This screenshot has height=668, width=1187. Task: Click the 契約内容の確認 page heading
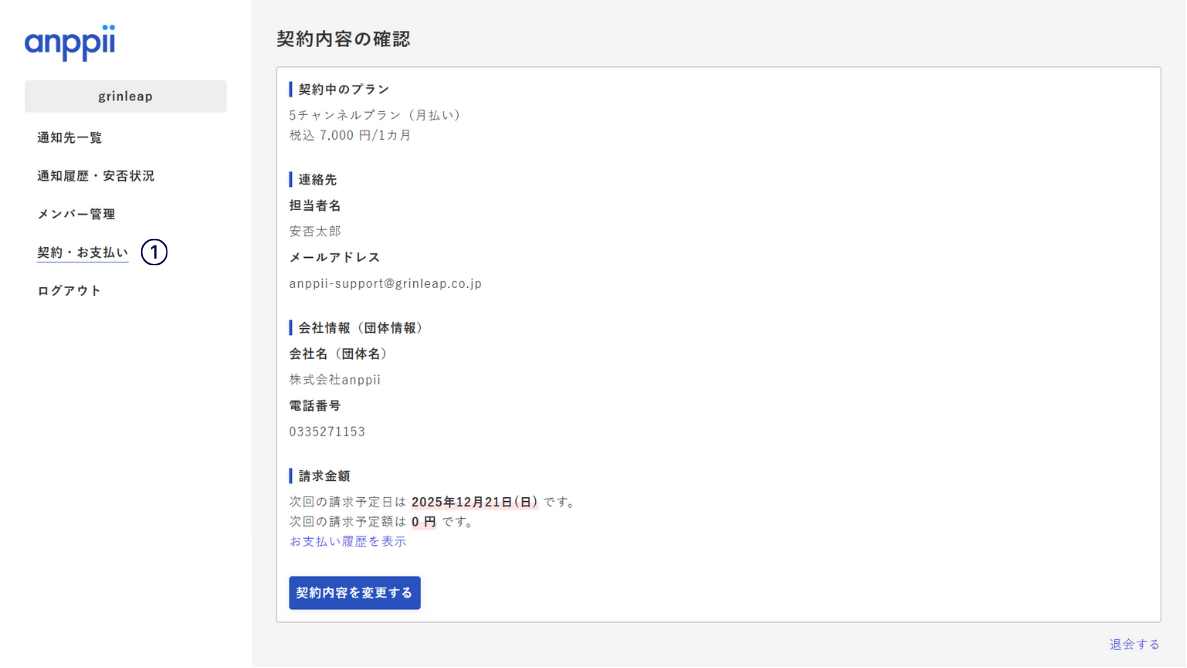[x=343, y=39]
